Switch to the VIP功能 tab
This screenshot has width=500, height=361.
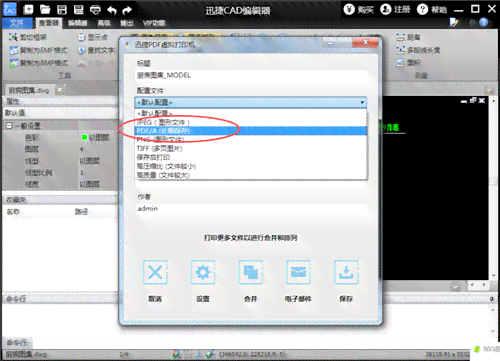tap(154, 23)
